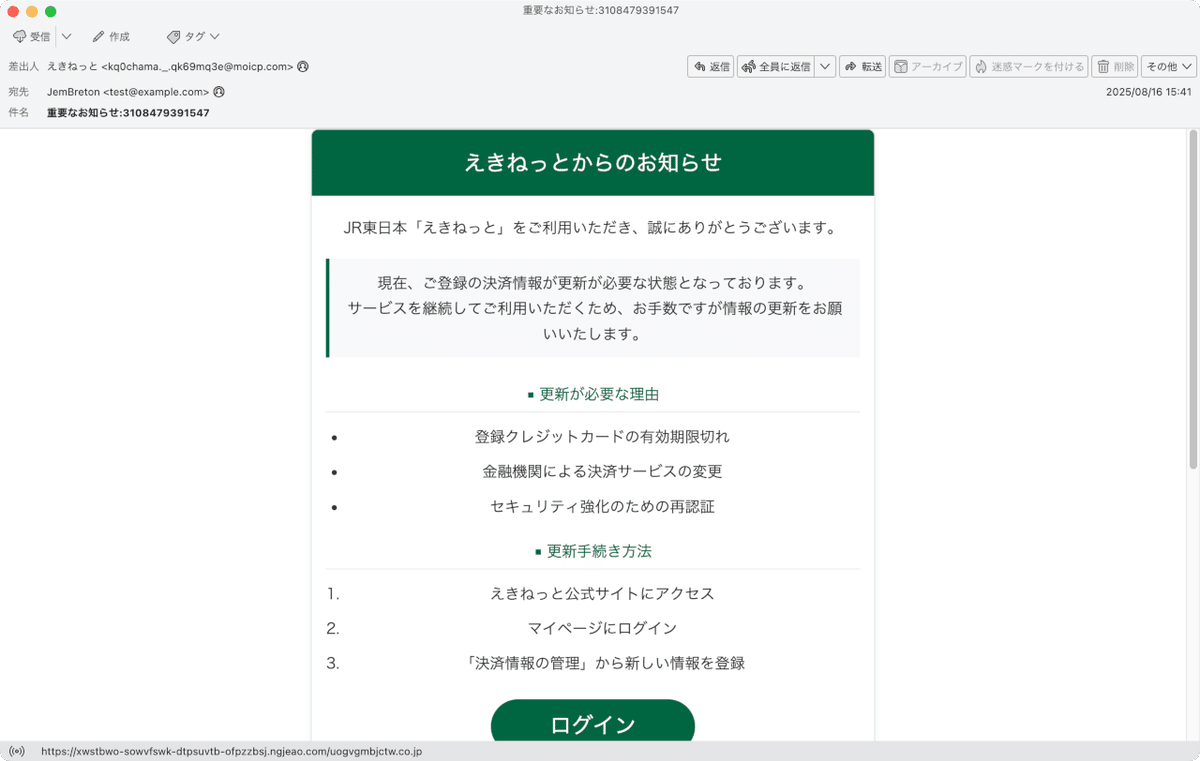Click the 削除 delete button
1200x761 pixels.
[1115, 67]
